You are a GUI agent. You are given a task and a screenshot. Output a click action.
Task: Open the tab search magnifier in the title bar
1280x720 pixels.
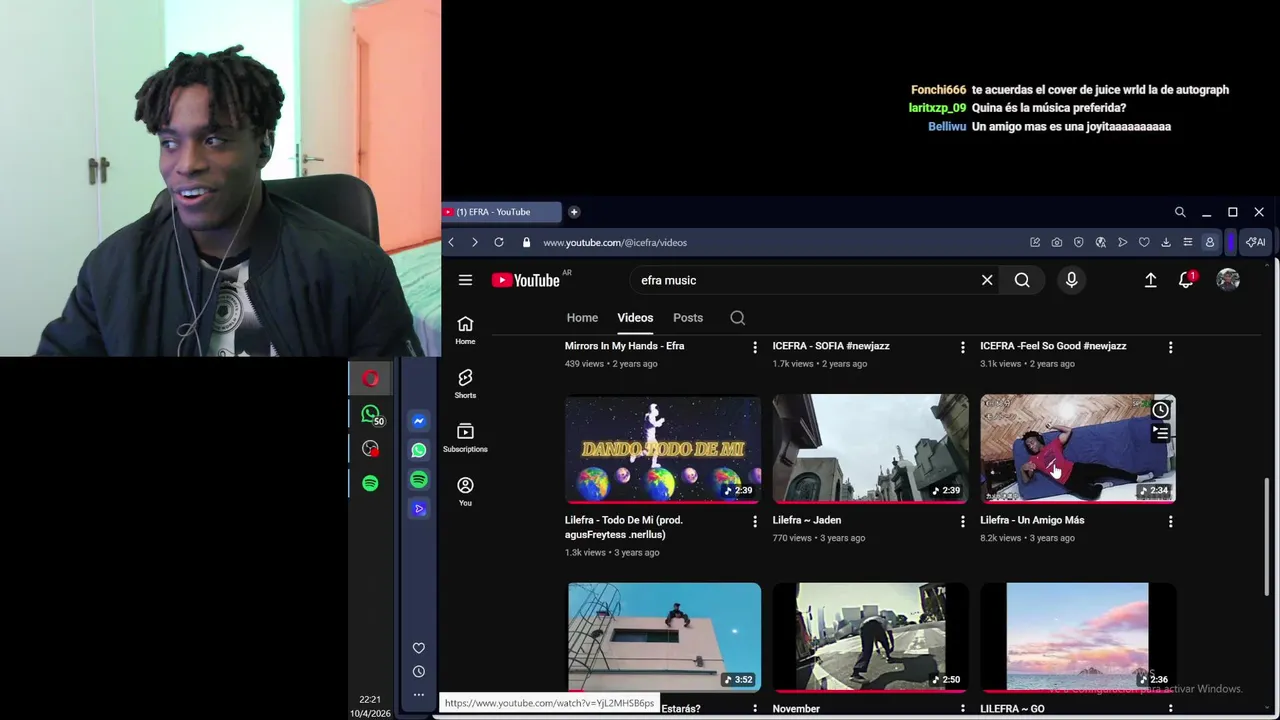(x=1180, y=212)
